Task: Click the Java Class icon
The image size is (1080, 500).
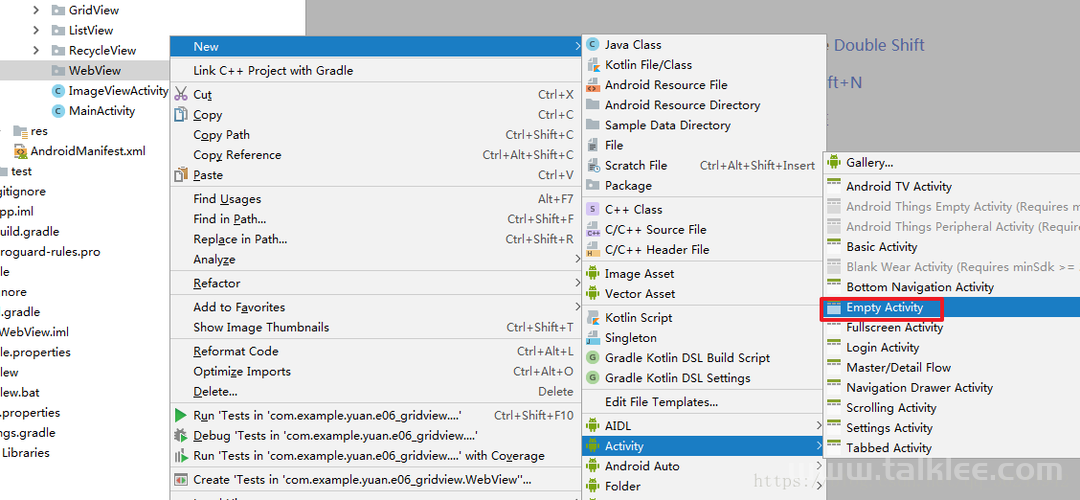Action: click(x=592, y=45)
